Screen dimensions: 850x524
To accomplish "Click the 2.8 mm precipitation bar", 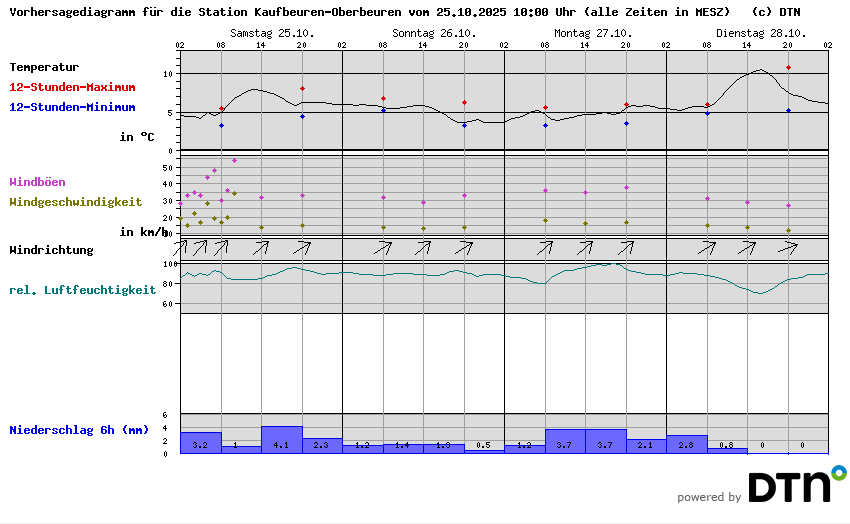I will pyautogui.click(x=687, y=444).
